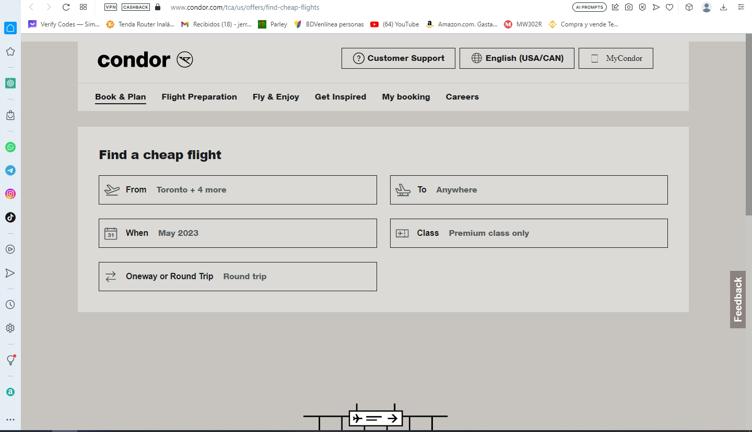Open ChatGPT icon in sidebar

(x=10, y=83)
